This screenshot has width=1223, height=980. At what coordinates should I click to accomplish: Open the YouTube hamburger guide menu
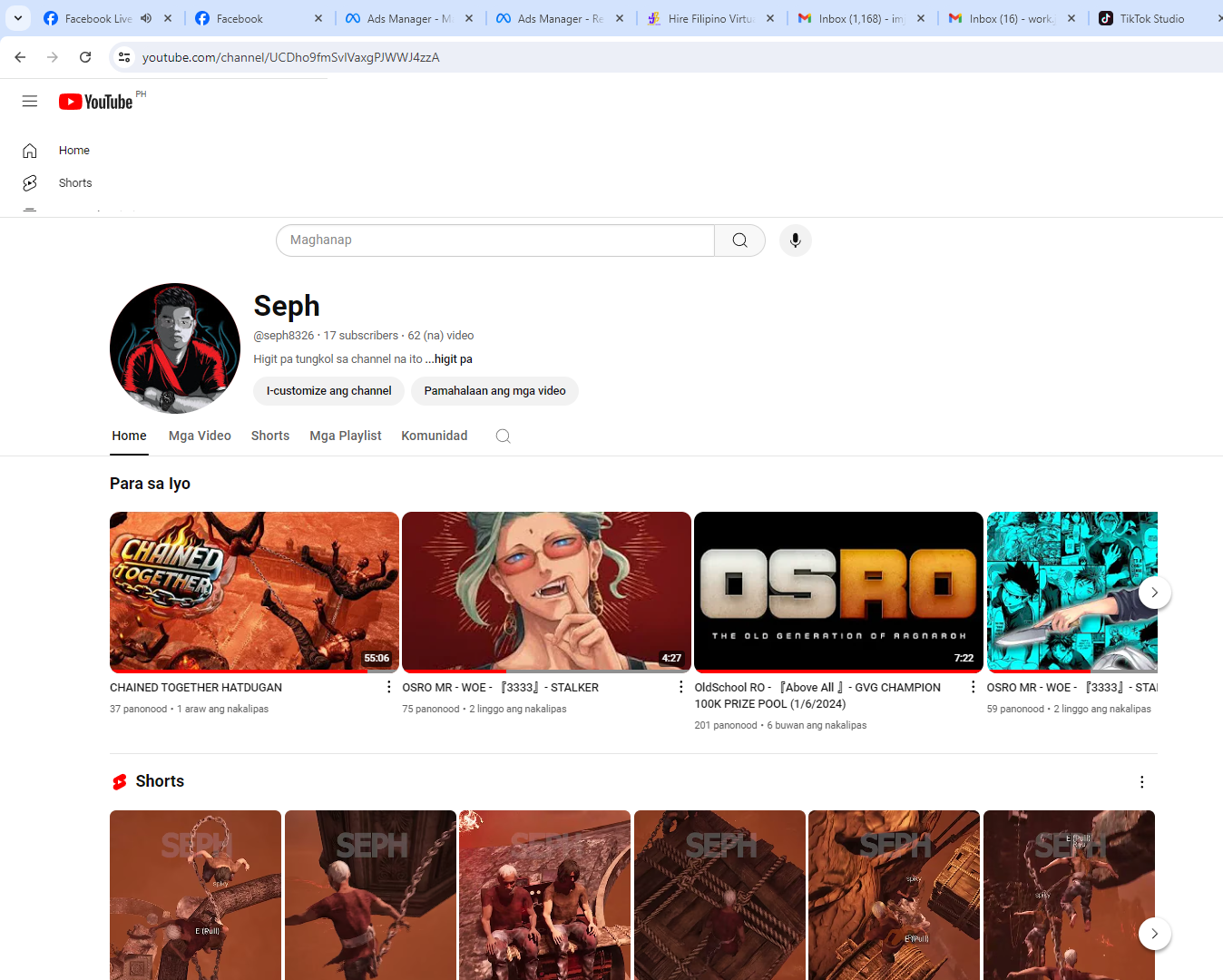(x=30, y=102)
